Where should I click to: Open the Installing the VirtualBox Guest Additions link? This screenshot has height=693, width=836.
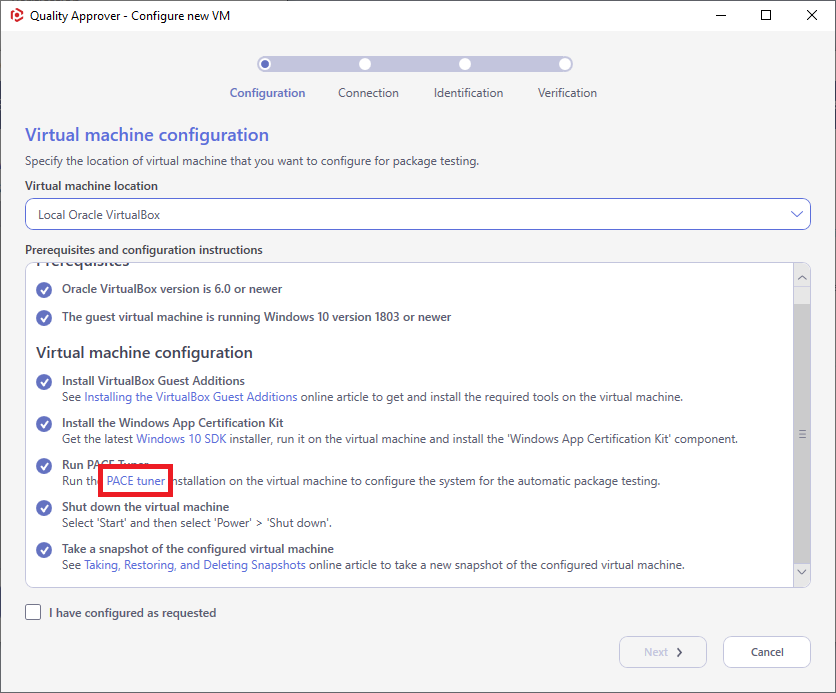[190, 397]
